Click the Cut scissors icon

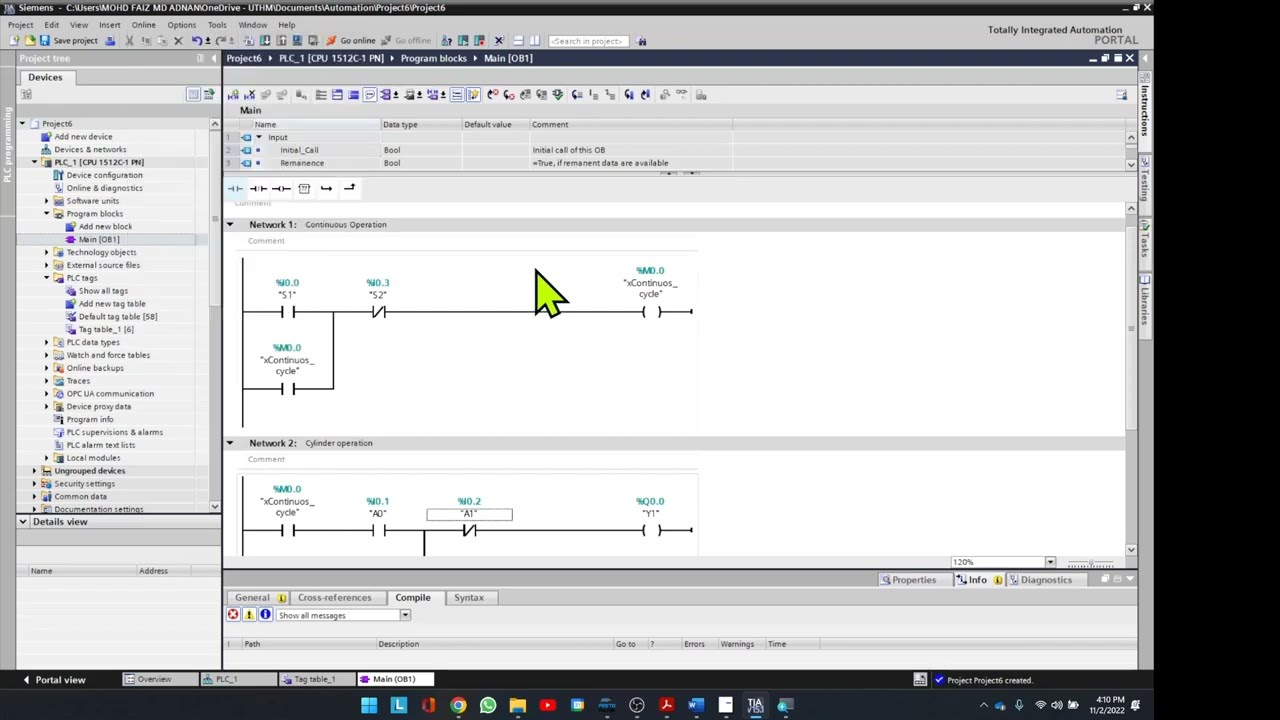[128, 41]
